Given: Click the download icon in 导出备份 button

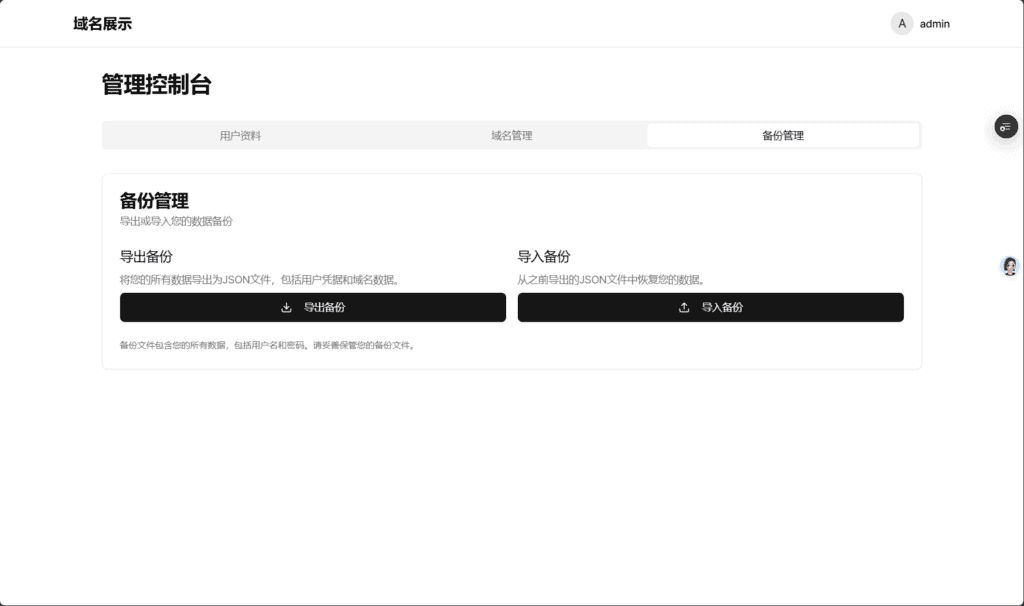Looking at the screenshot, I should pos(286,307).
